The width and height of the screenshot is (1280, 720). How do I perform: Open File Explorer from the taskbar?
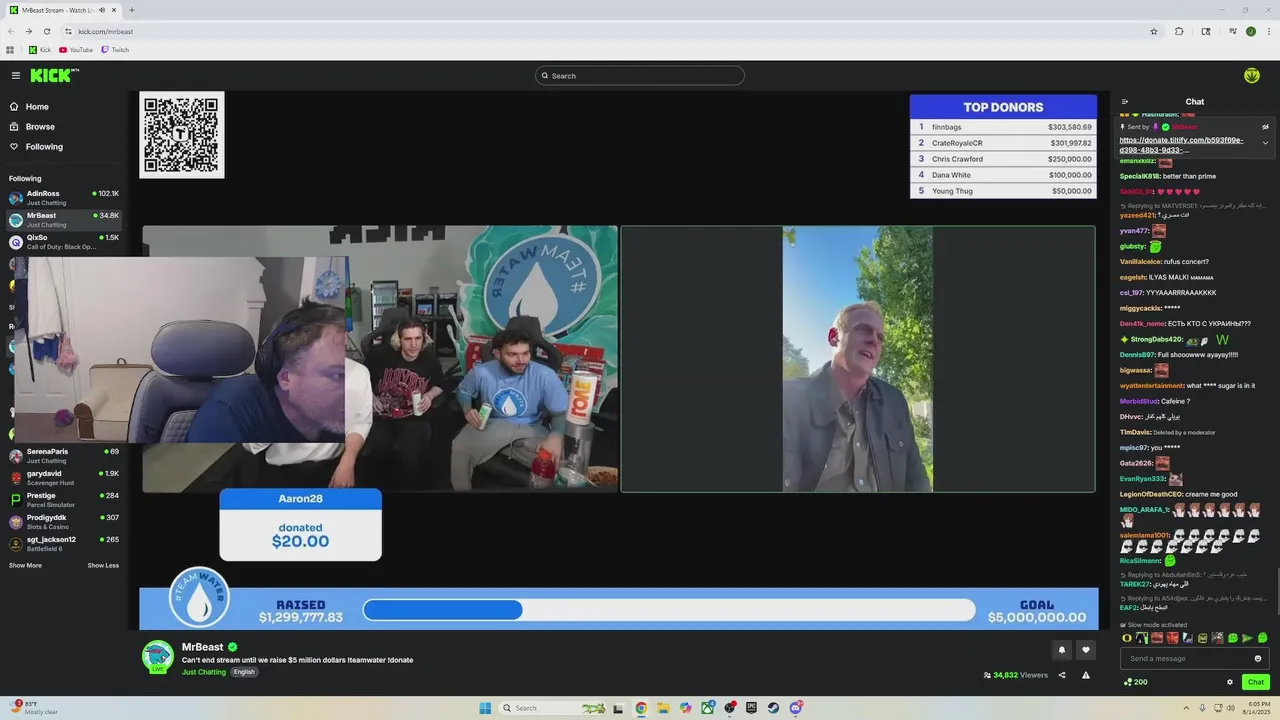click(x=663, y=708)
